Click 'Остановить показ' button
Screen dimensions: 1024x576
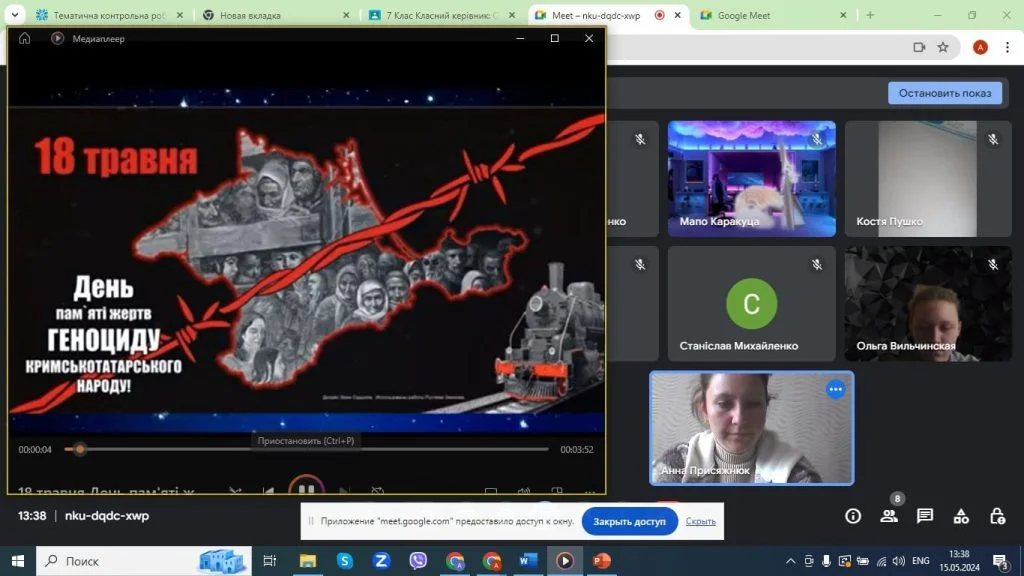click(x=945, y=93)
